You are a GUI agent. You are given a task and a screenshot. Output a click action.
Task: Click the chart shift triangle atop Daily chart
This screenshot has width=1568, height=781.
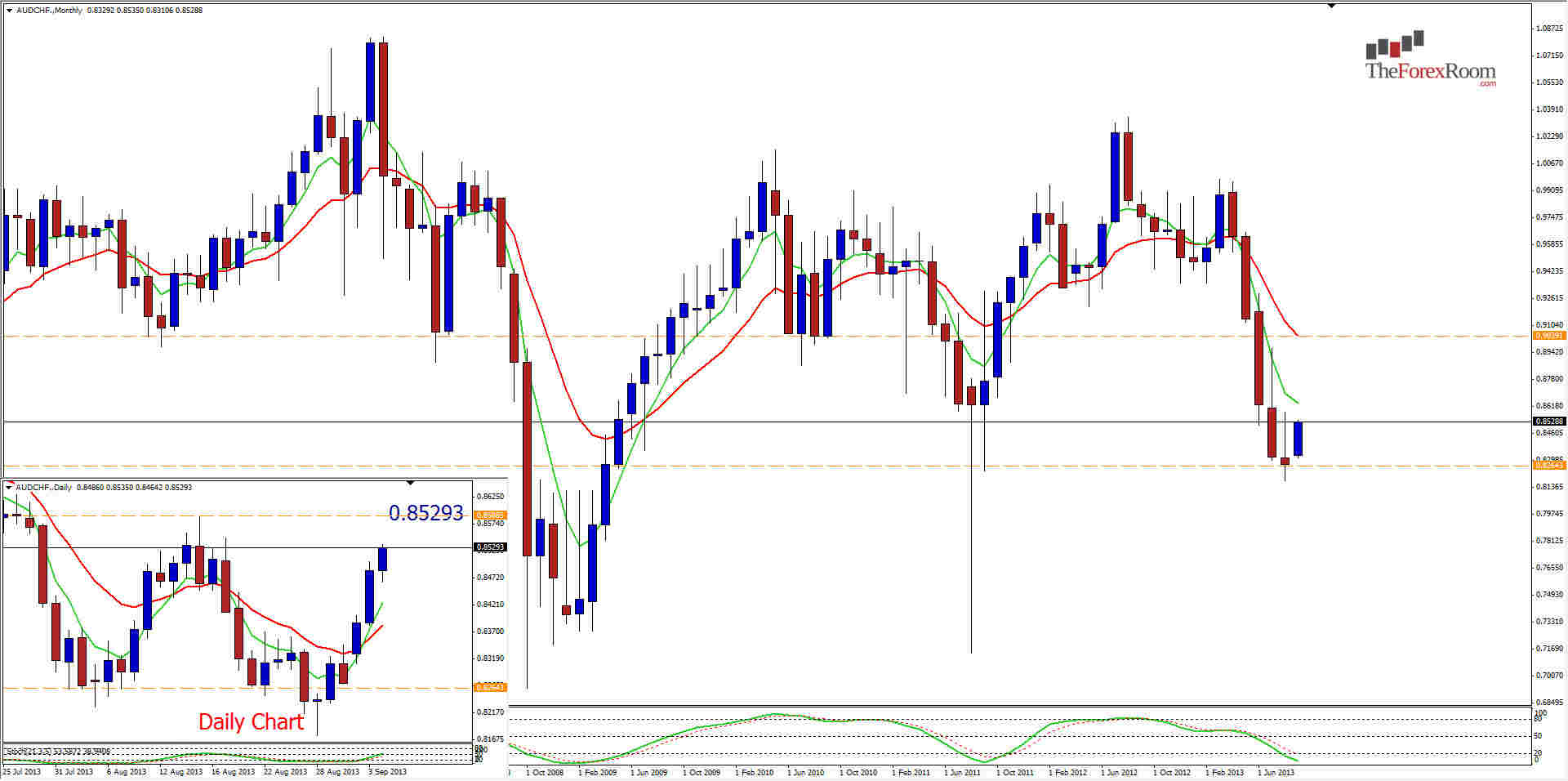410,484
